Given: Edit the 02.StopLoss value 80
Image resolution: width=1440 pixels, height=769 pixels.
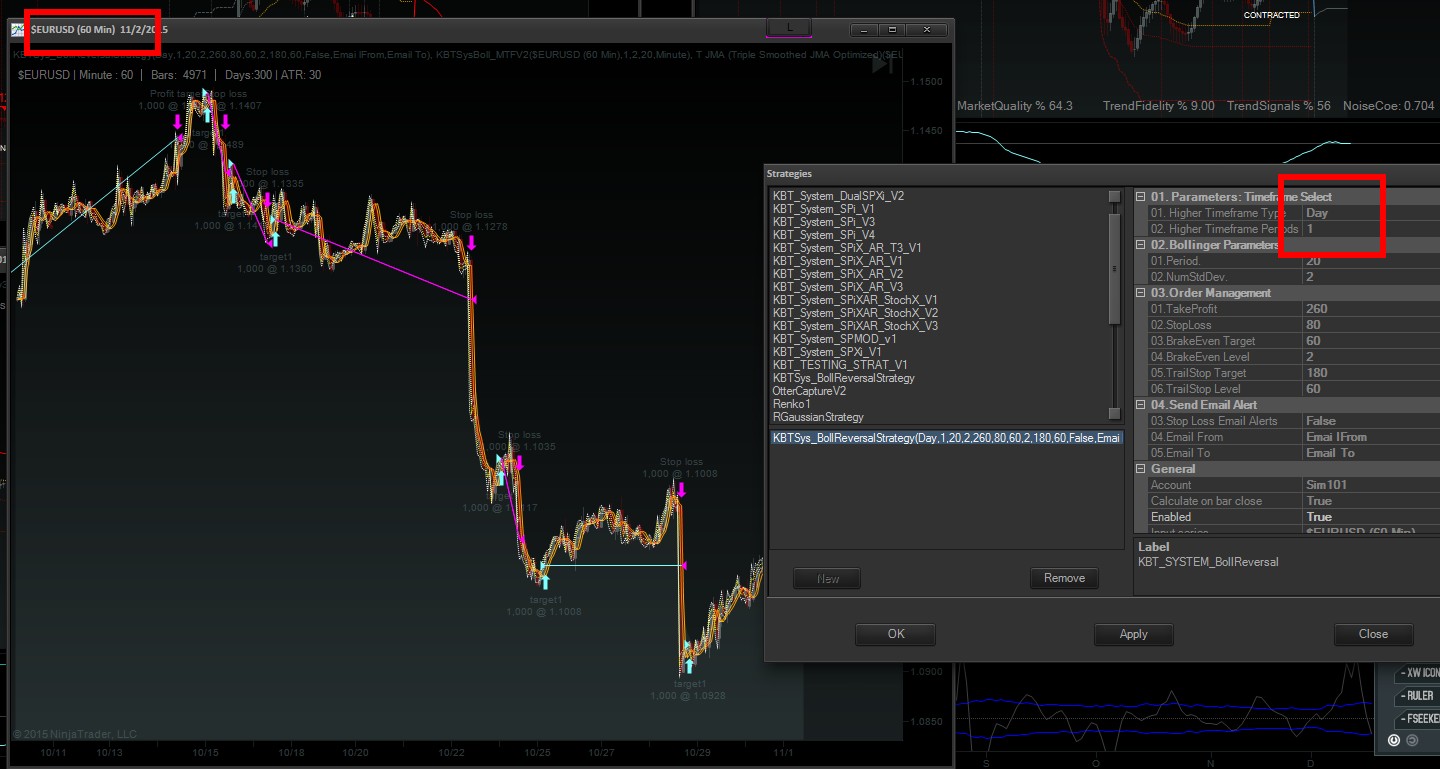Looking at the screenshot, I should coord(1370,325).
